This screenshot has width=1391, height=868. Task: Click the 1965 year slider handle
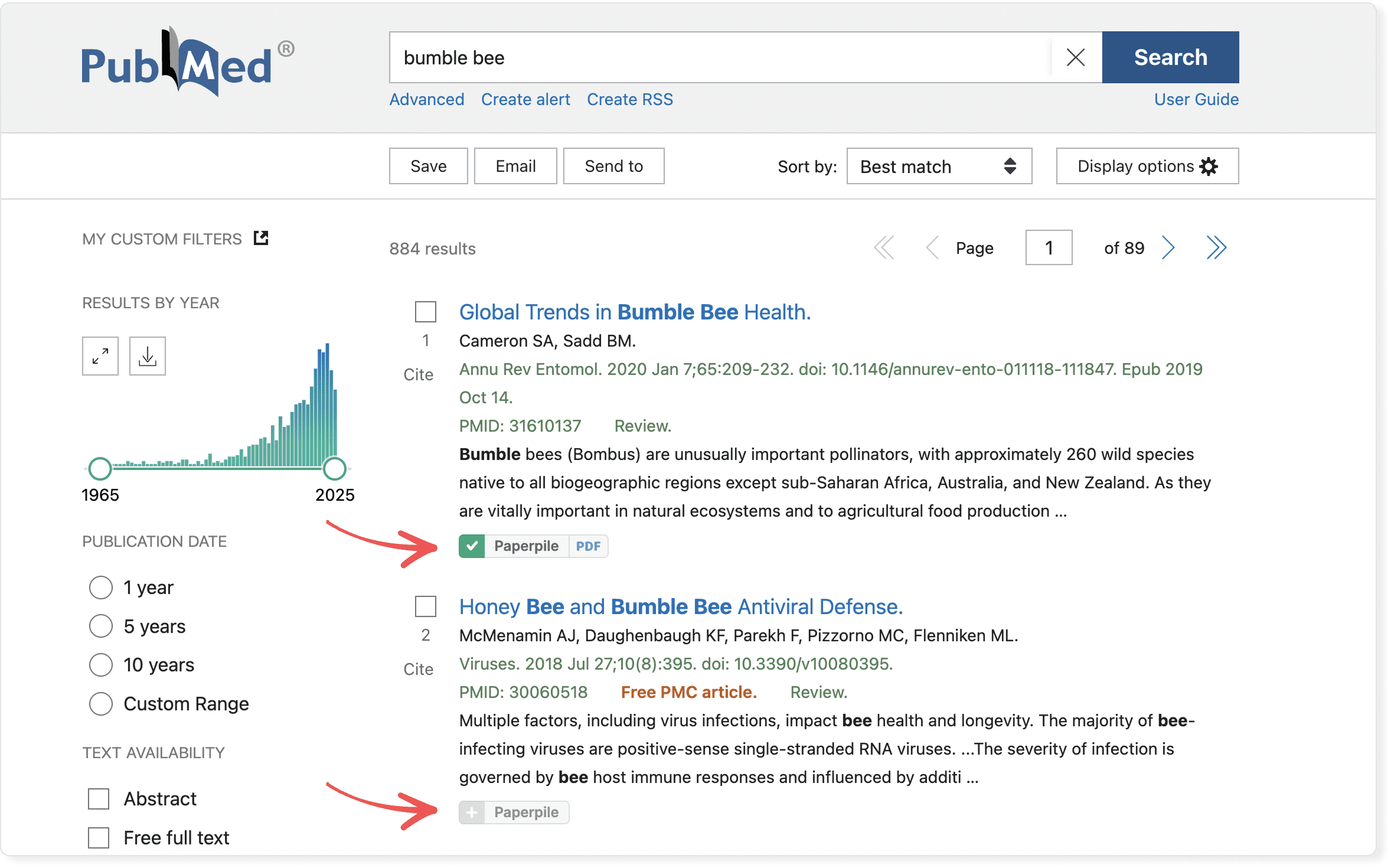100,469
